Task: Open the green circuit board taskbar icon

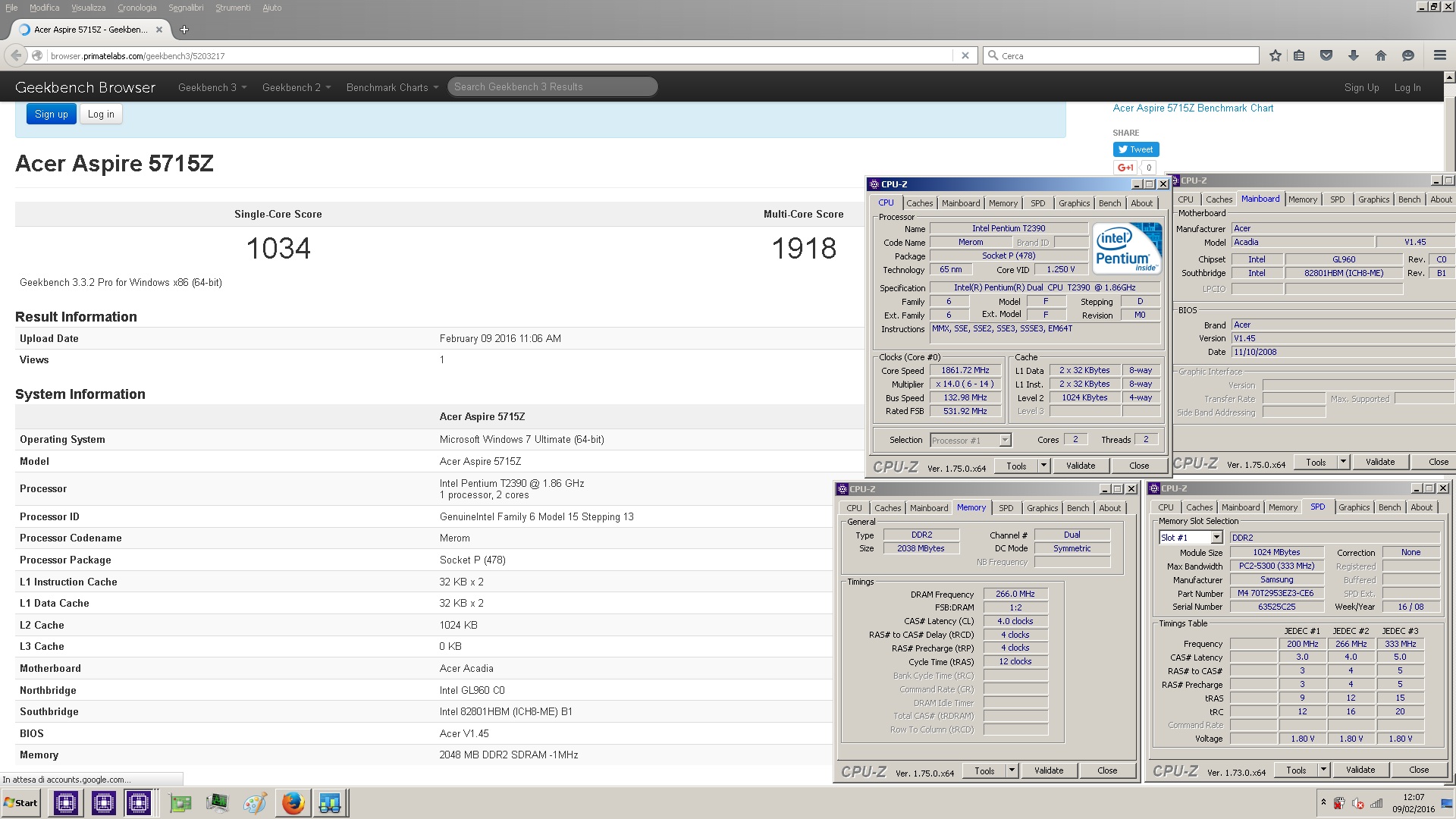Action: click(x=180, y=802)
